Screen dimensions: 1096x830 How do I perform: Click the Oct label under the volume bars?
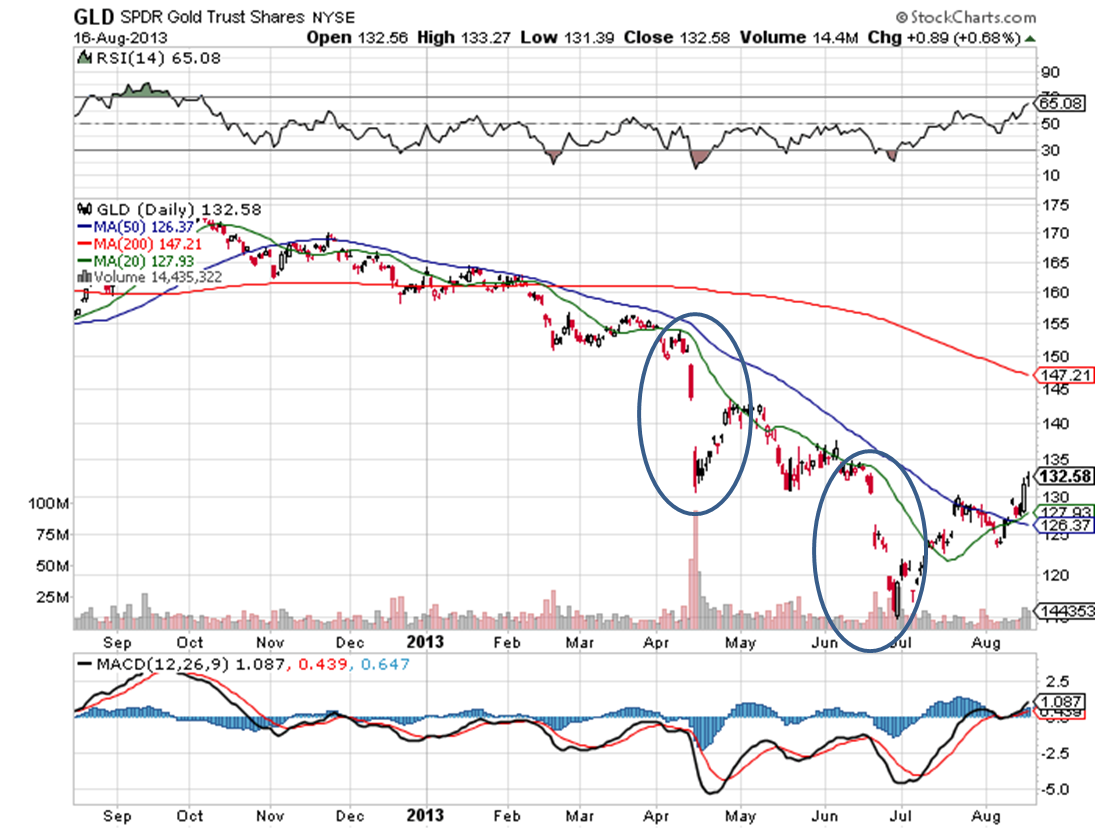189,643
